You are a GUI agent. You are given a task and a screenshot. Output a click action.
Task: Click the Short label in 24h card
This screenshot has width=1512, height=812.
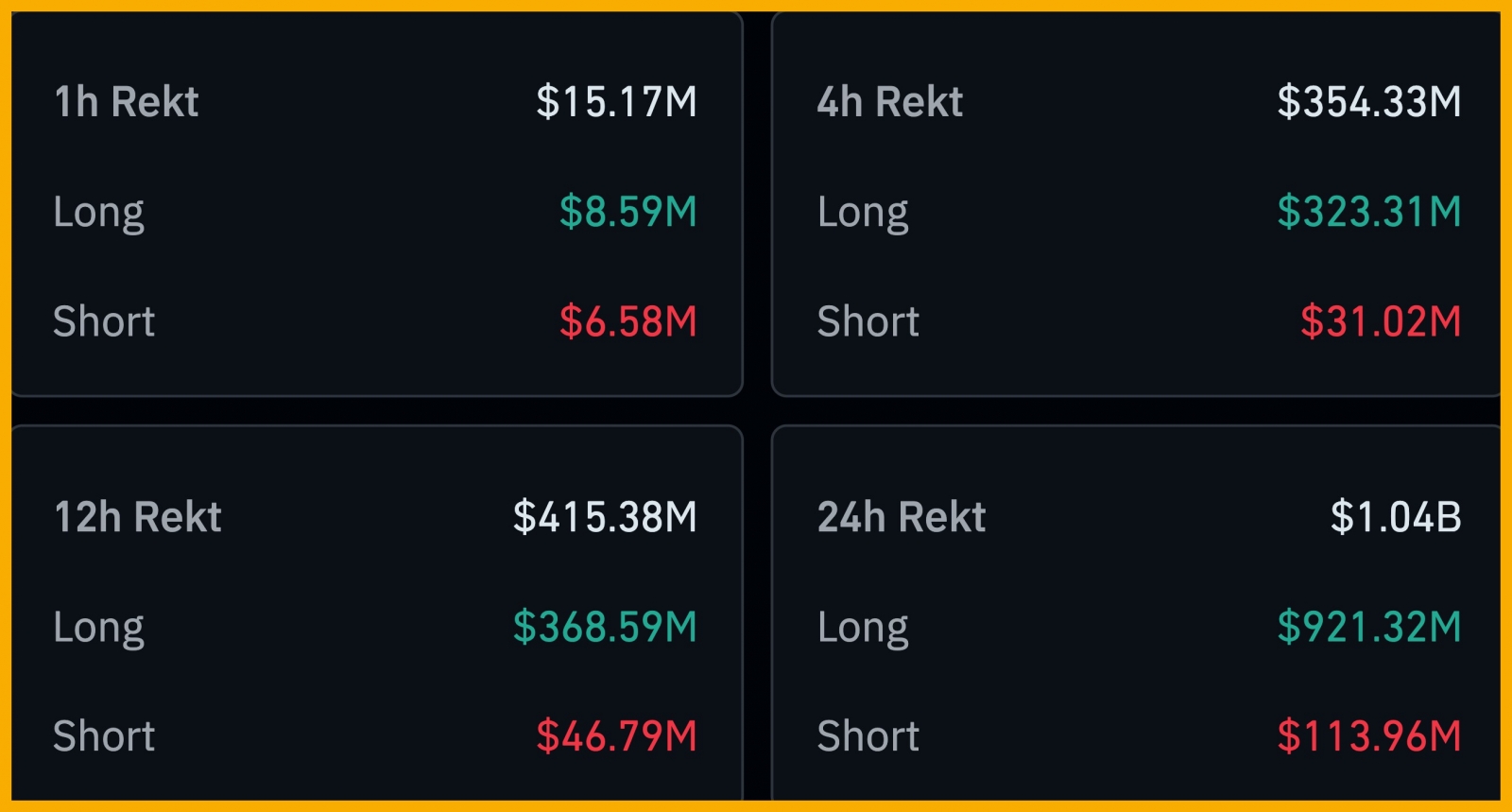point(868,736)
